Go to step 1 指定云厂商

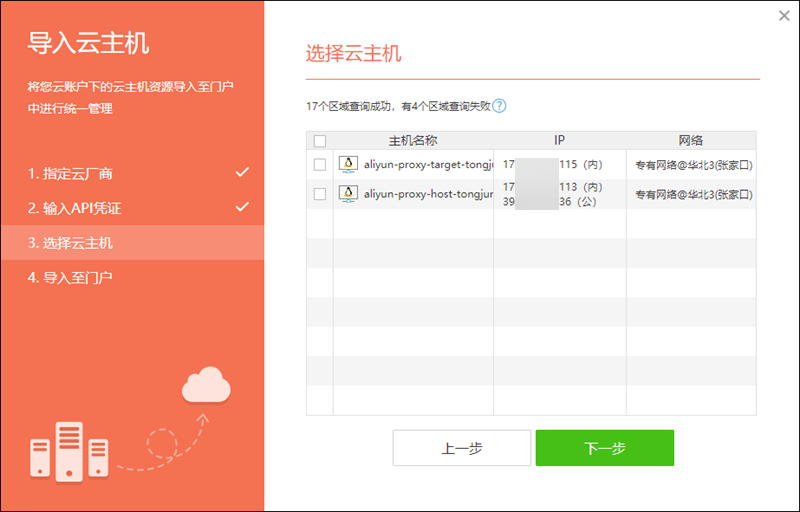pyautogui.click(x=70, y=174)
